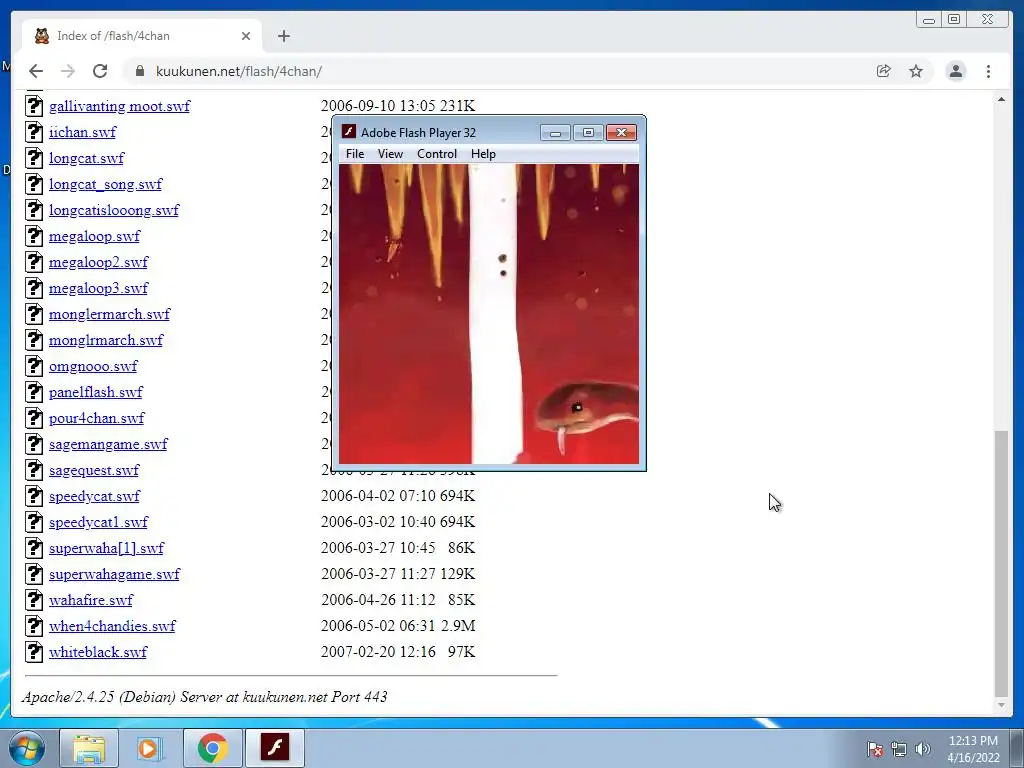This screenshot has height=768, width=1024.
Task: Click file icon beside sagequest.swf
Action: point(34,470)
